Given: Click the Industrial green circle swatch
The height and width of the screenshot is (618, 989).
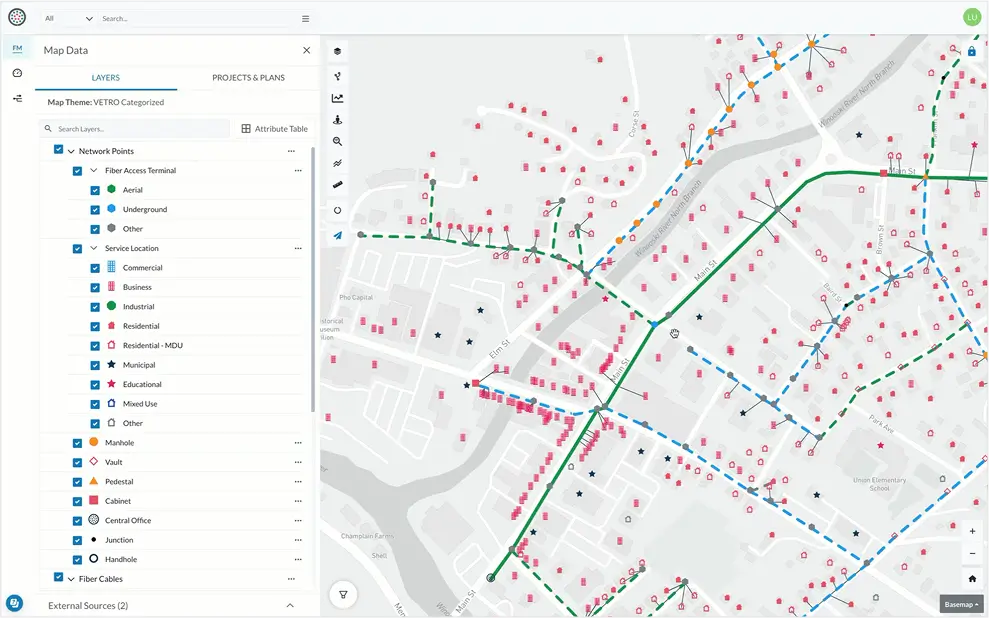Looking at the screenshot, I should pyautogui.click(x=112, y=306).
